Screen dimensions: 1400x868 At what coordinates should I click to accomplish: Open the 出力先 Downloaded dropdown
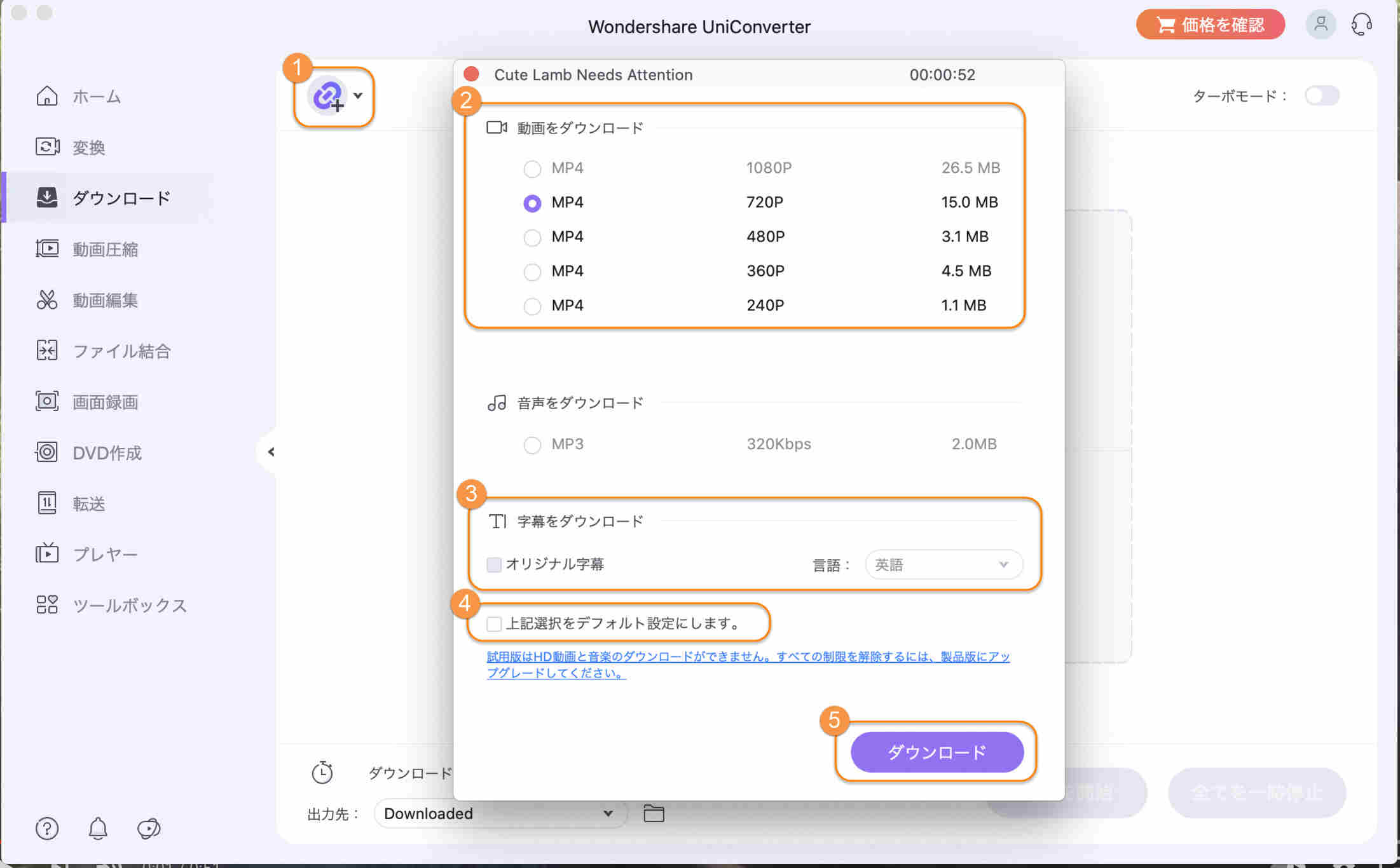click(x=500, y=813)
